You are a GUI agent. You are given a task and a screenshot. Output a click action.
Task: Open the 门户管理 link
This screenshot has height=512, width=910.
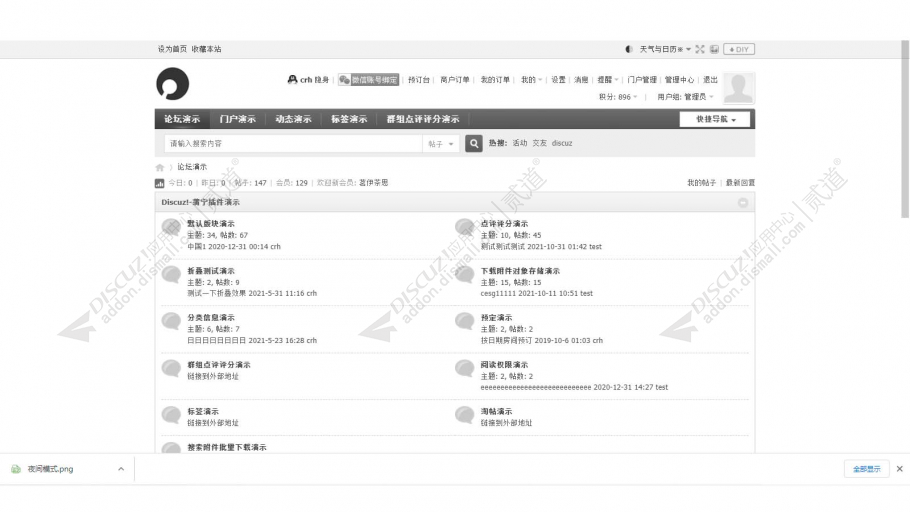(642, 80)
